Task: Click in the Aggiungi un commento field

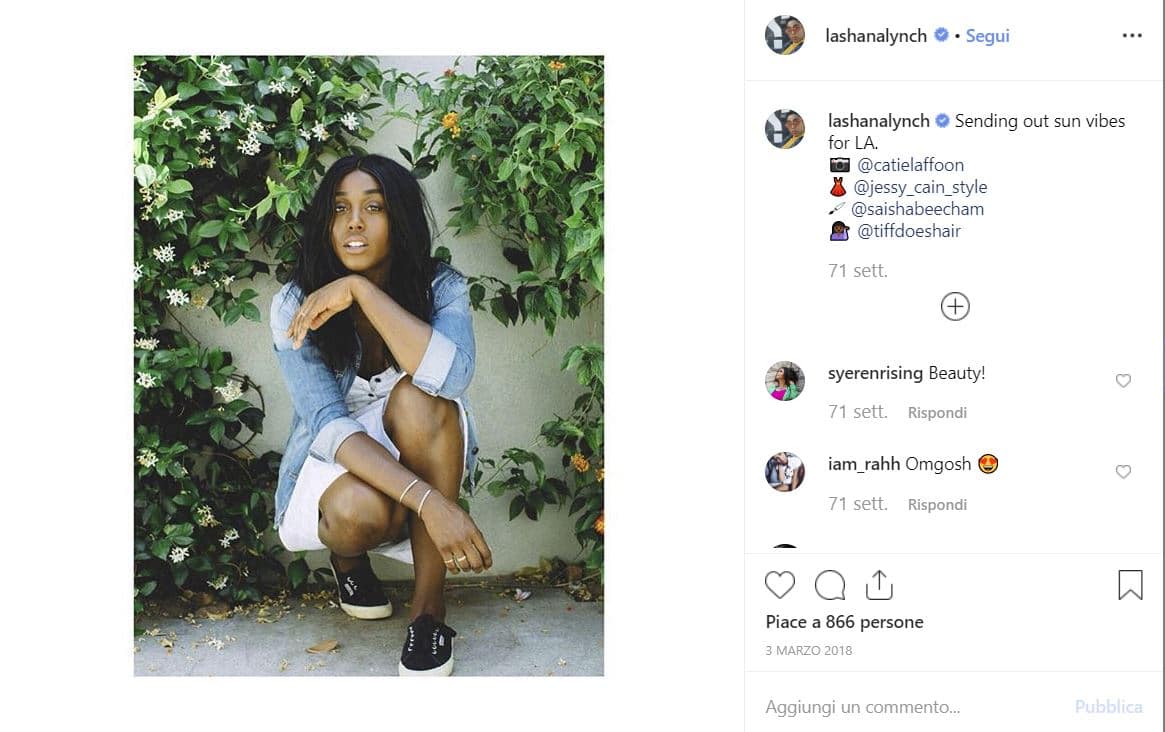Action: coord(900,707)
